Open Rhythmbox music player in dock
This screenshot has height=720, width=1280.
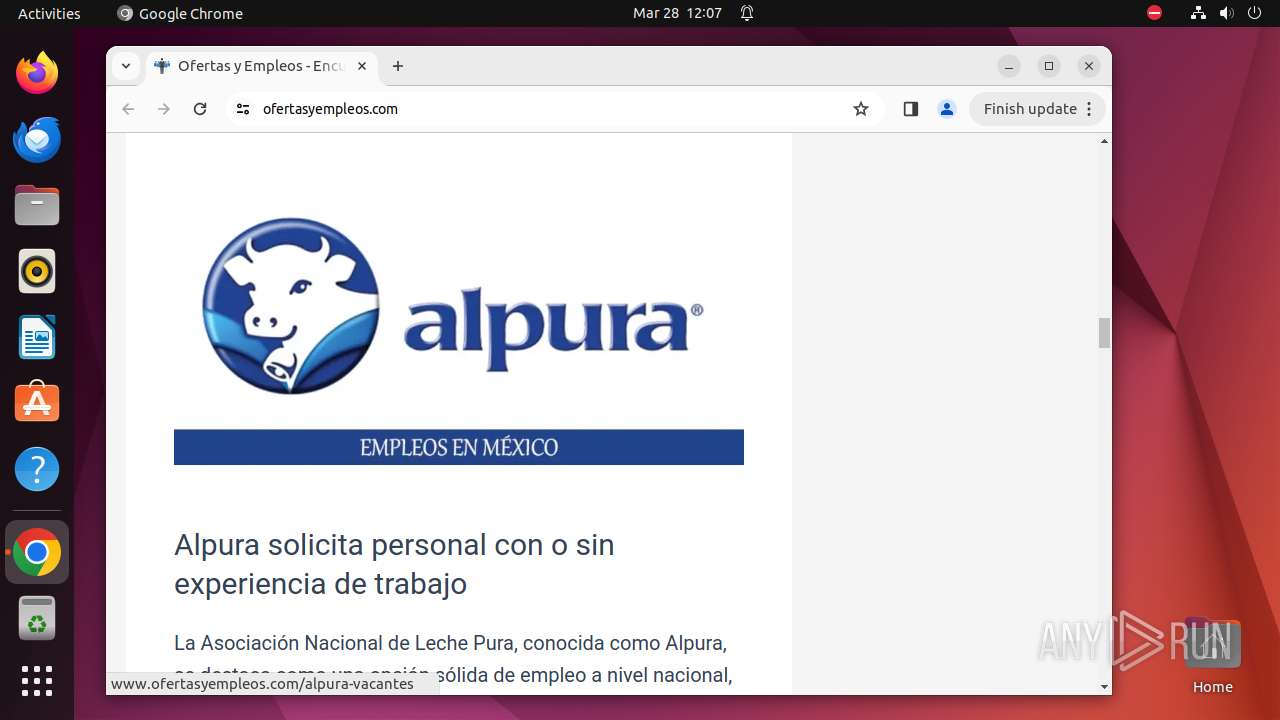(37, 271)
